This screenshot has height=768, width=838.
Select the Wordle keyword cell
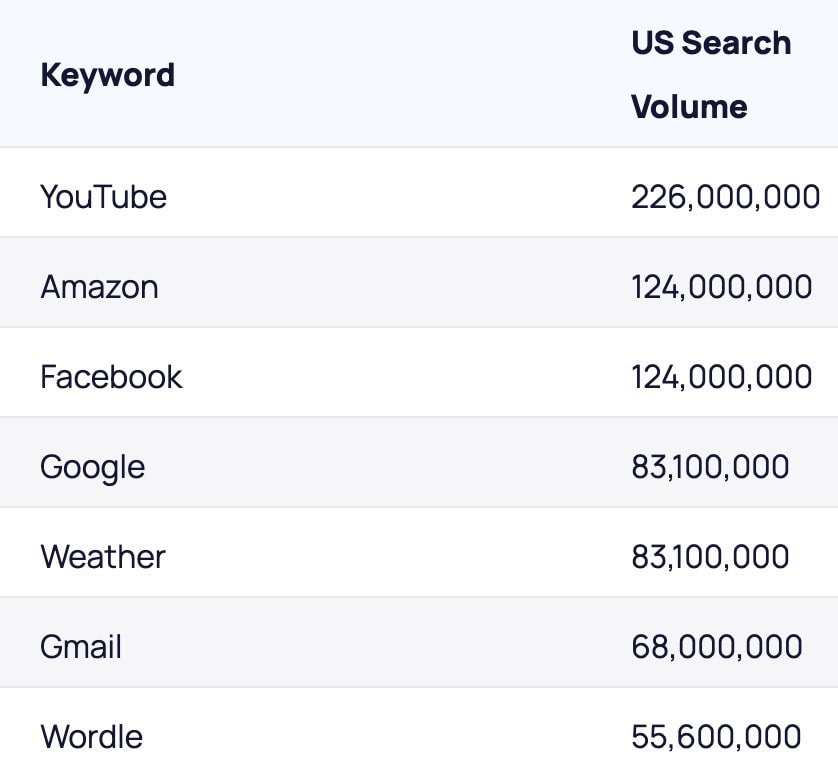pyautogui.click(x=91, y=737)
